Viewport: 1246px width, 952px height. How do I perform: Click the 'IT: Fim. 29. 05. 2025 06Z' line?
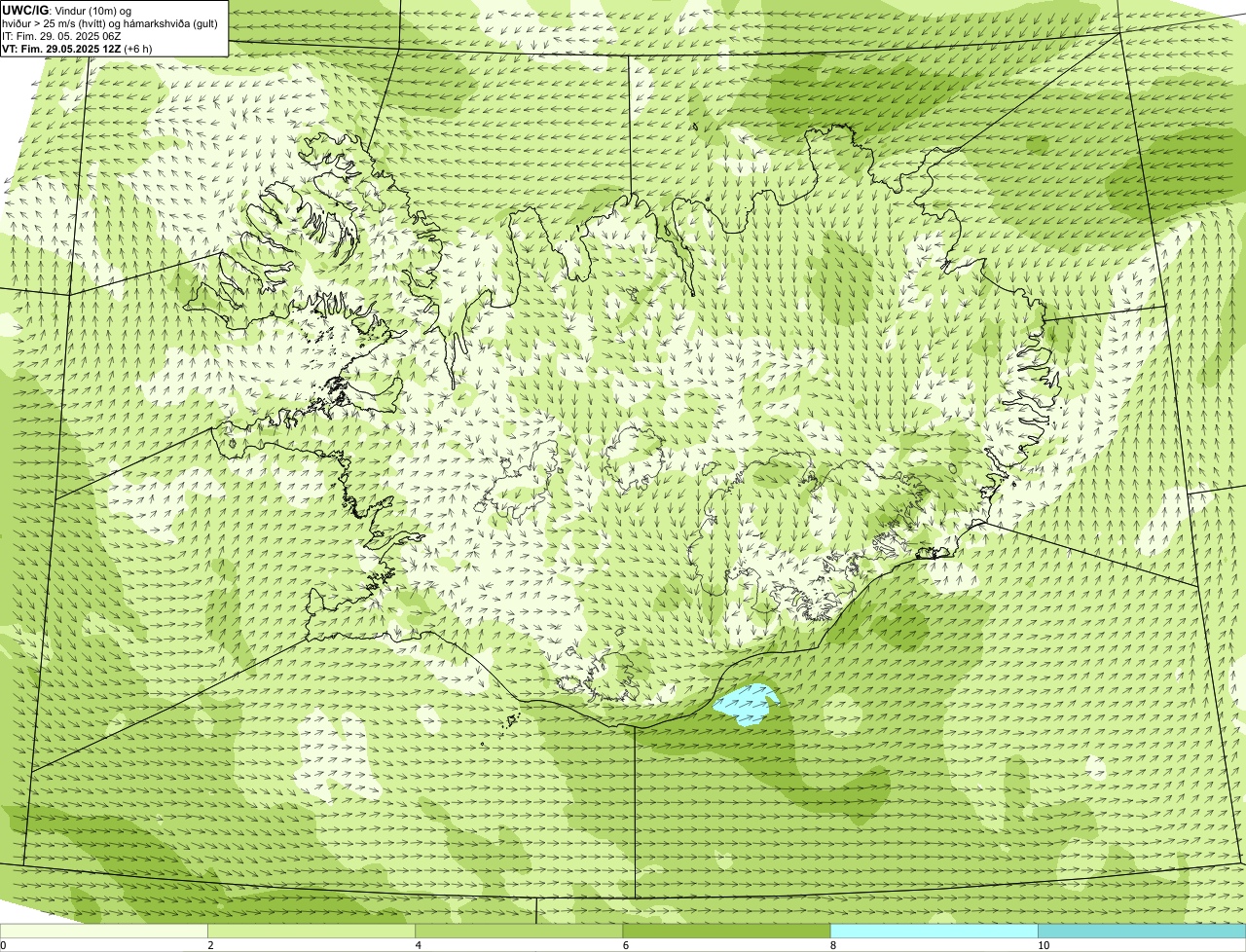coord(61,36)
